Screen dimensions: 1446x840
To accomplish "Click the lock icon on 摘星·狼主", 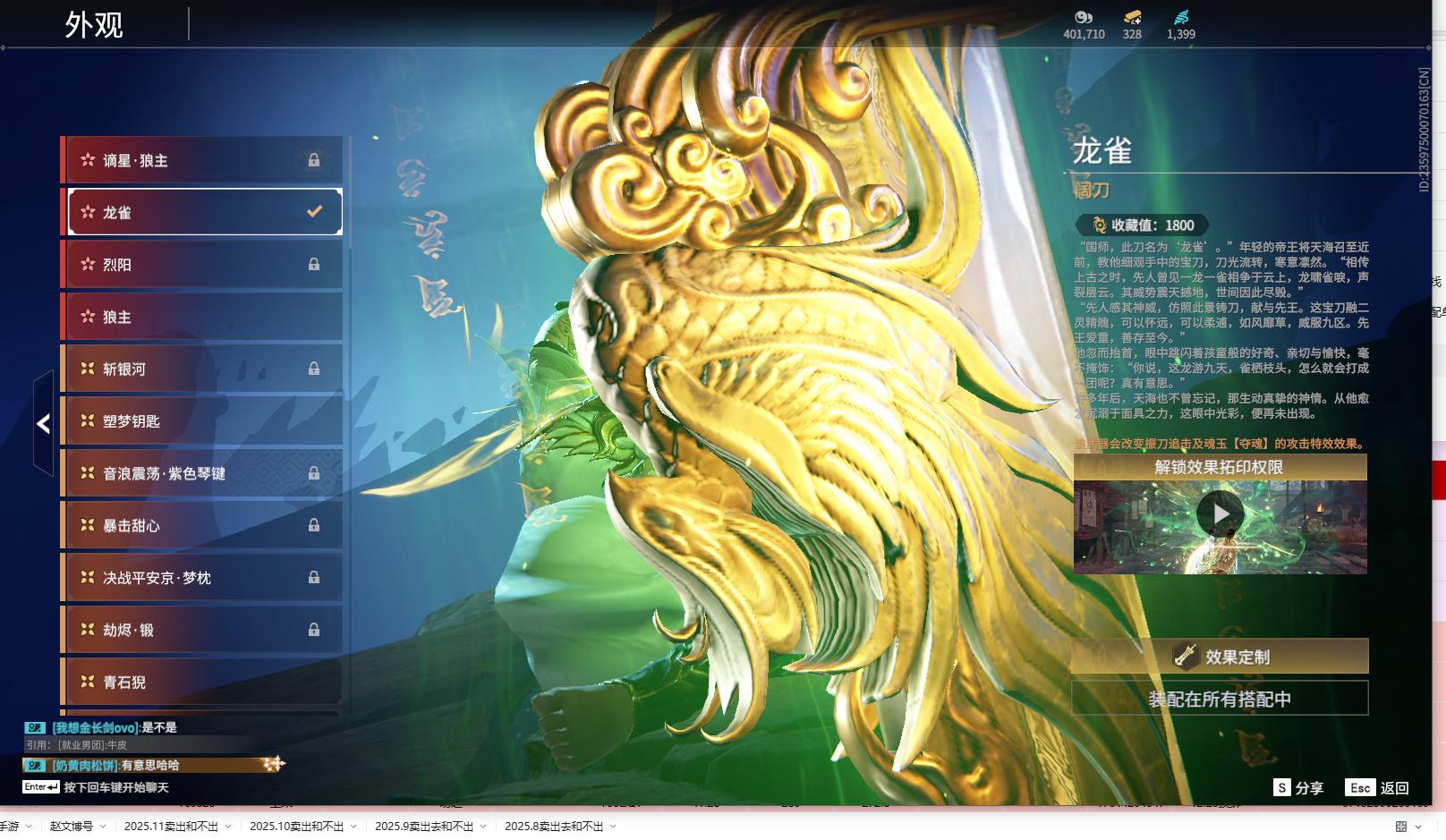I will tap(314, 160).
